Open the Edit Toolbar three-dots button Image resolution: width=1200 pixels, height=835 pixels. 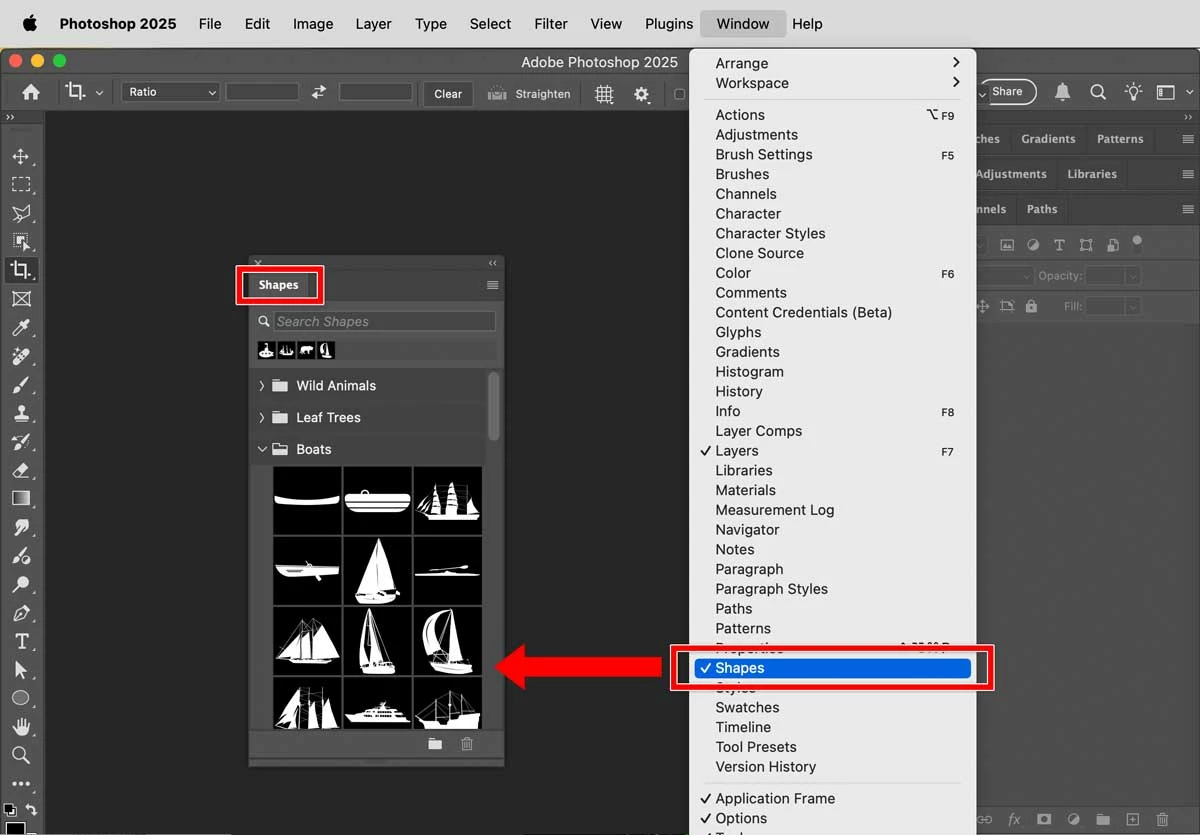[21, 785]
